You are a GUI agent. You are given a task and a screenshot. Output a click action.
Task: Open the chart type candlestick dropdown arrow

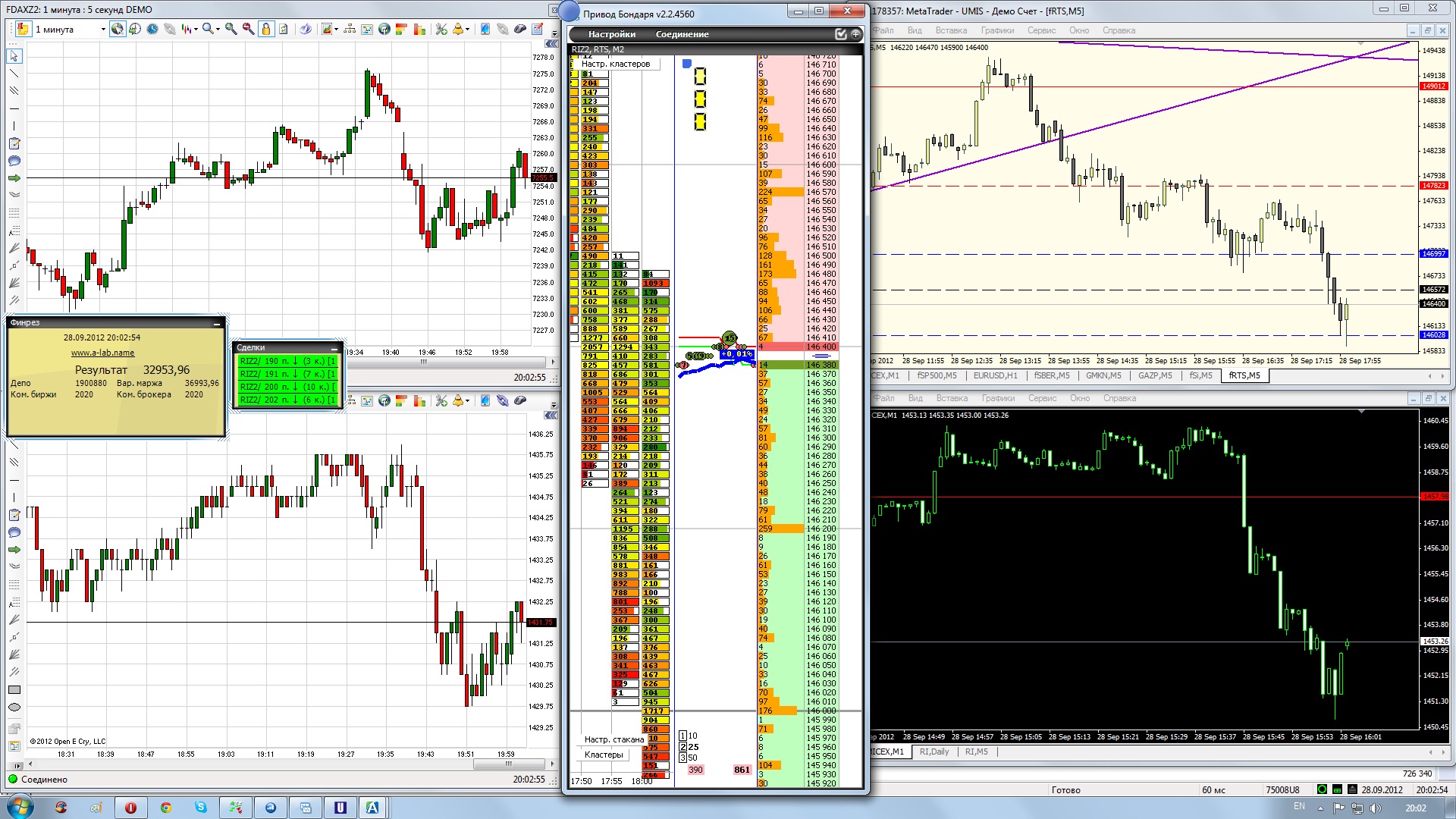(x=196, y=30)
